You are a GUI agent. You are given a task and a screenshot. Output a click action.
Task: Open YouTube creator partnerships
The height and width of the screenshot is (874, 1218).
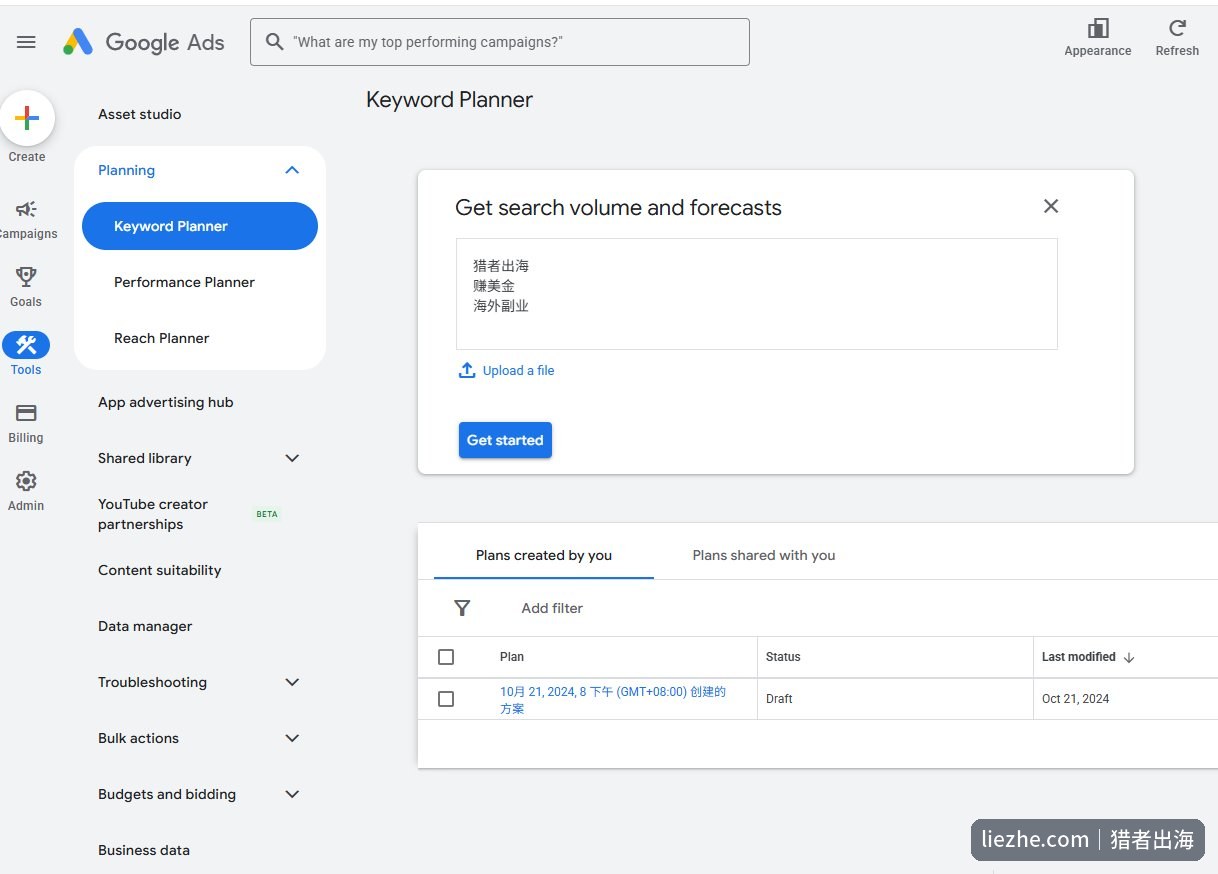coord(153,514)
